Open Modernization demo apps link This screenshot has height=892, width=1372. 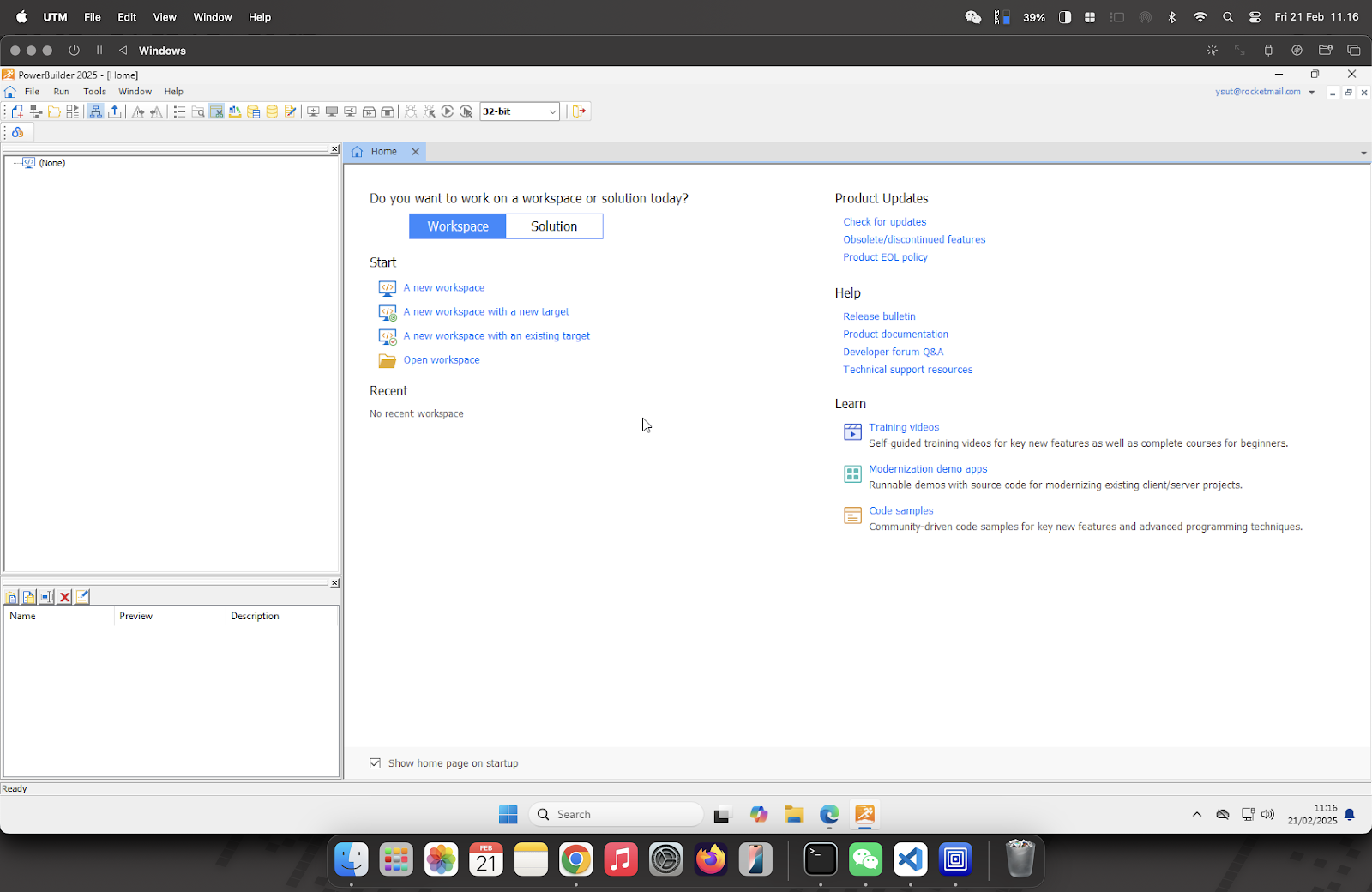[x=928, y=469]
